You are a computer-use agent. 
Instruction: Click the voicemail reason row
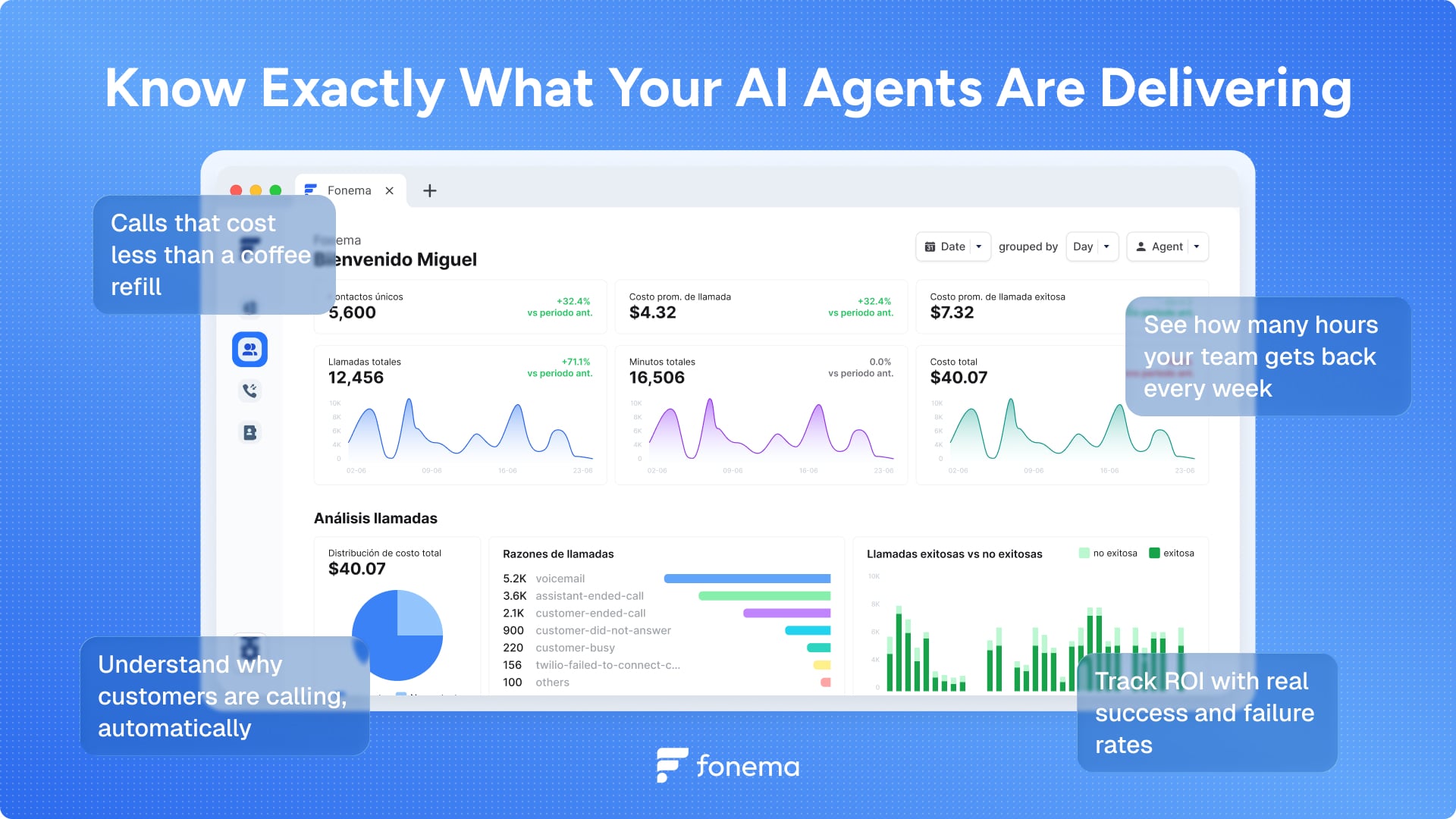point(560,579)
